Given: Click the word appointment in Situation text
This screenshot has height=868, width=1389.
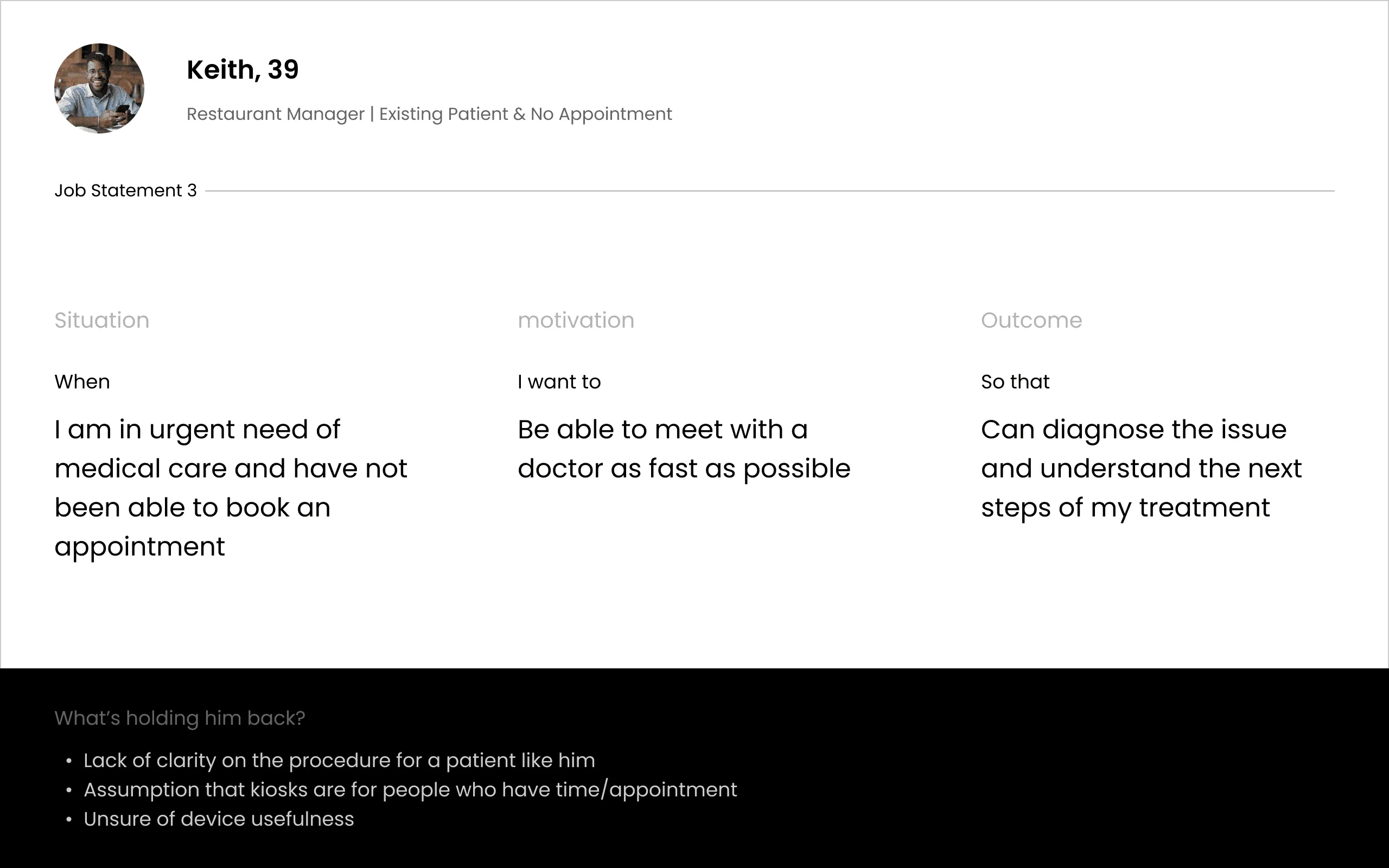Looking at the screenshot, I should coord(139,546).
